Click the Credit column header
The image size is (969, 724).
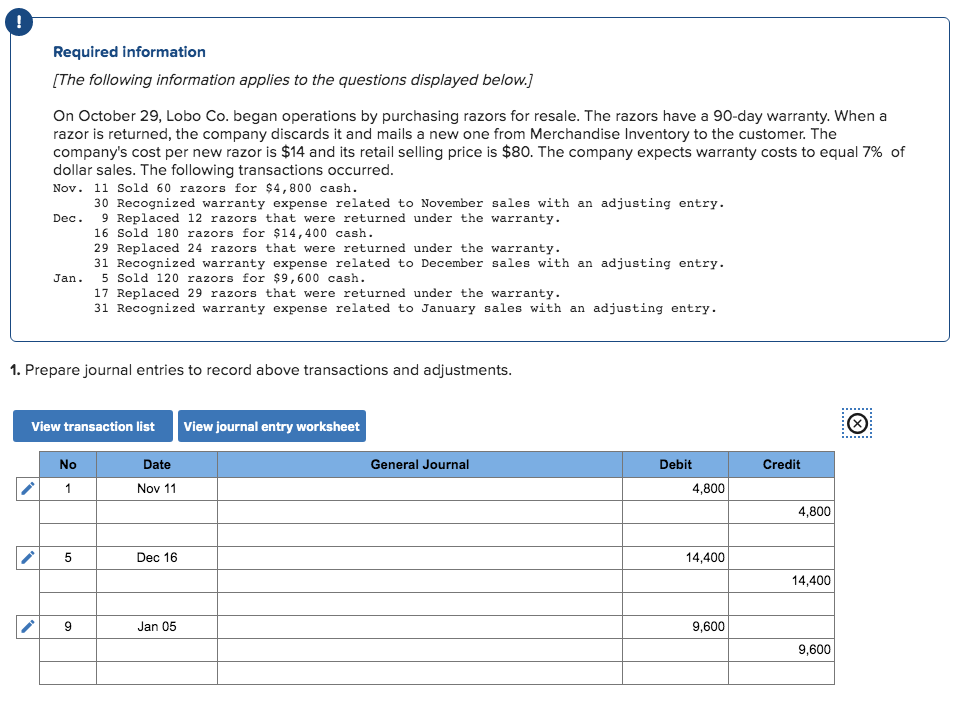tap(781, 464)
